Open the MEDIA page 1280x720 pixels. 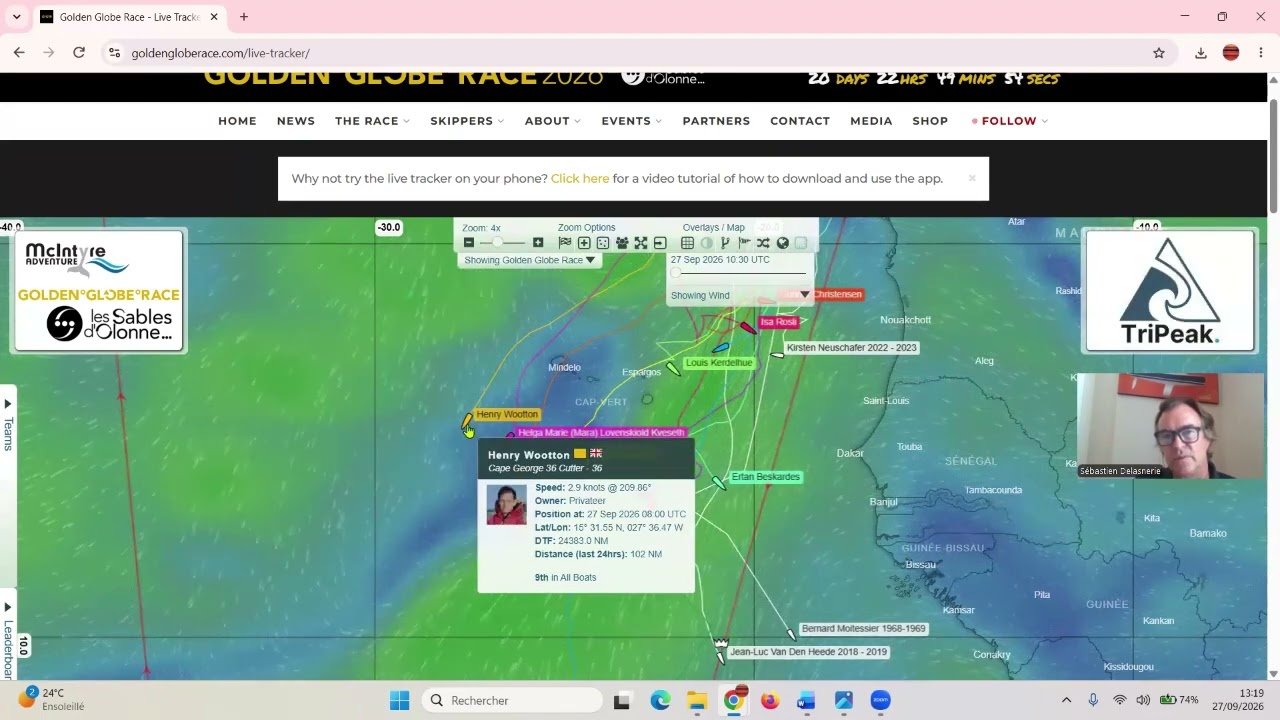871,121
